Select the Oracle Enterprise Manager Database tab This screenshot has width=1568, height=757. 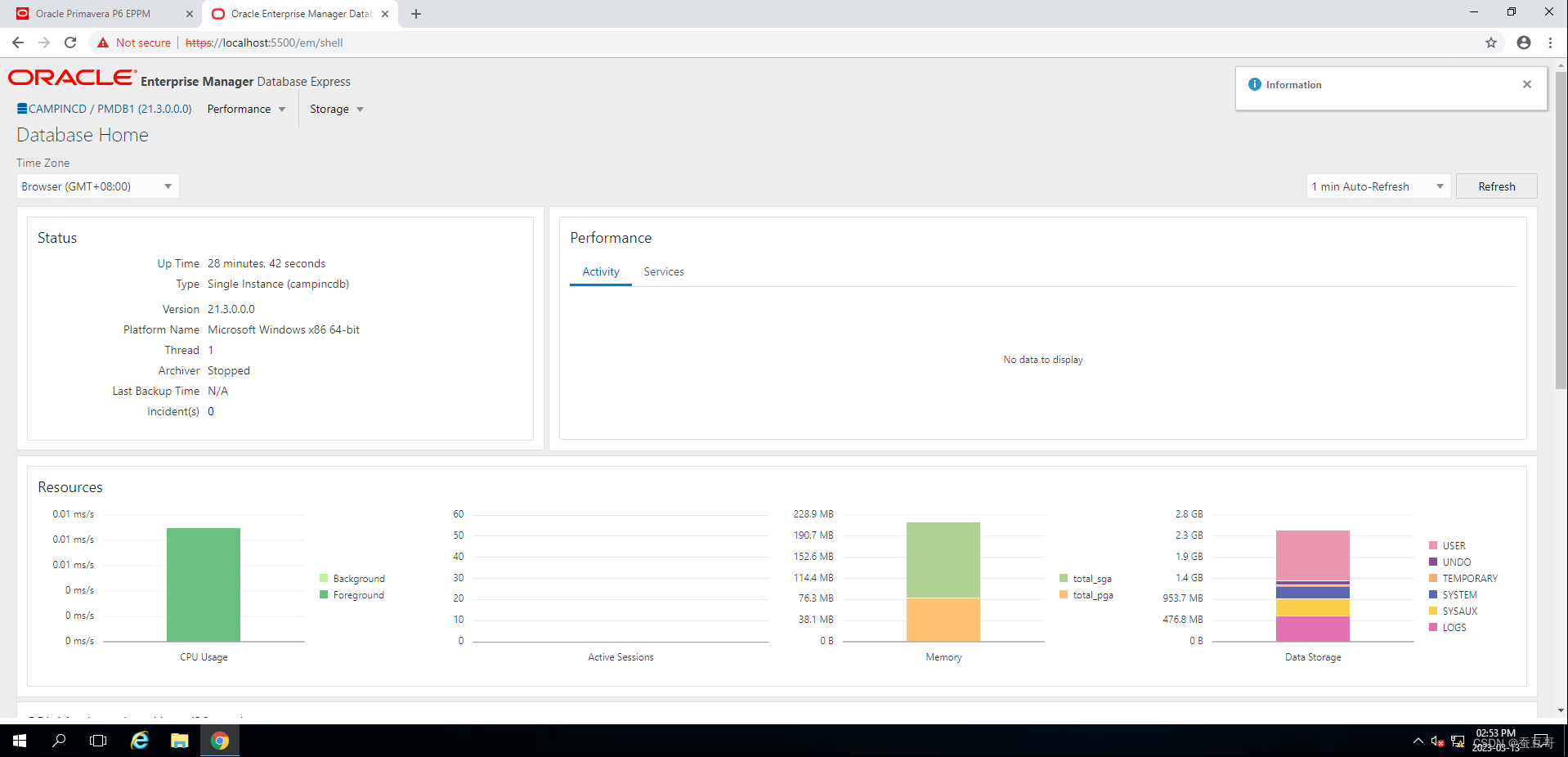pyautogui.click(x=301, y=14)
